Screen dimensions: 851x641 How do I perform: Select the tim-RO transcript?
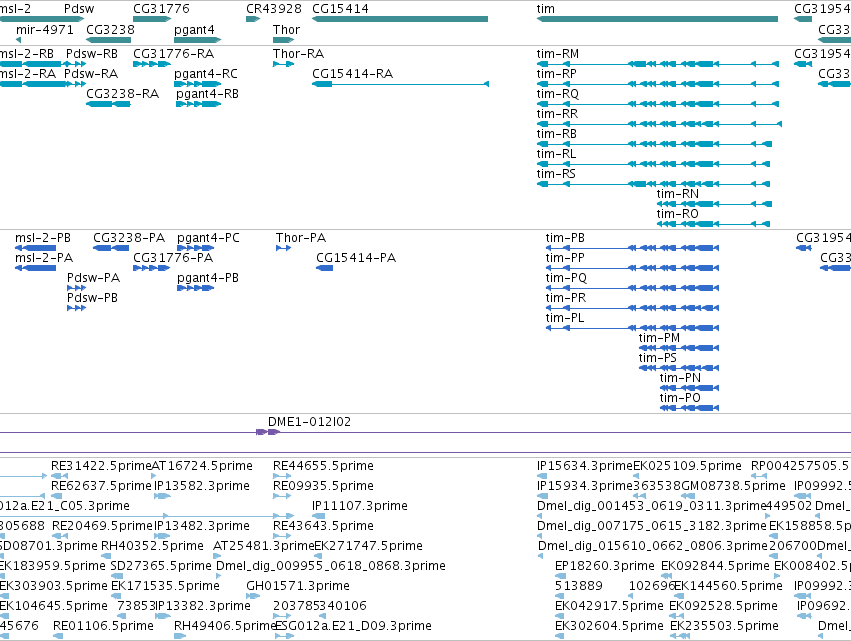coord(713,225)
